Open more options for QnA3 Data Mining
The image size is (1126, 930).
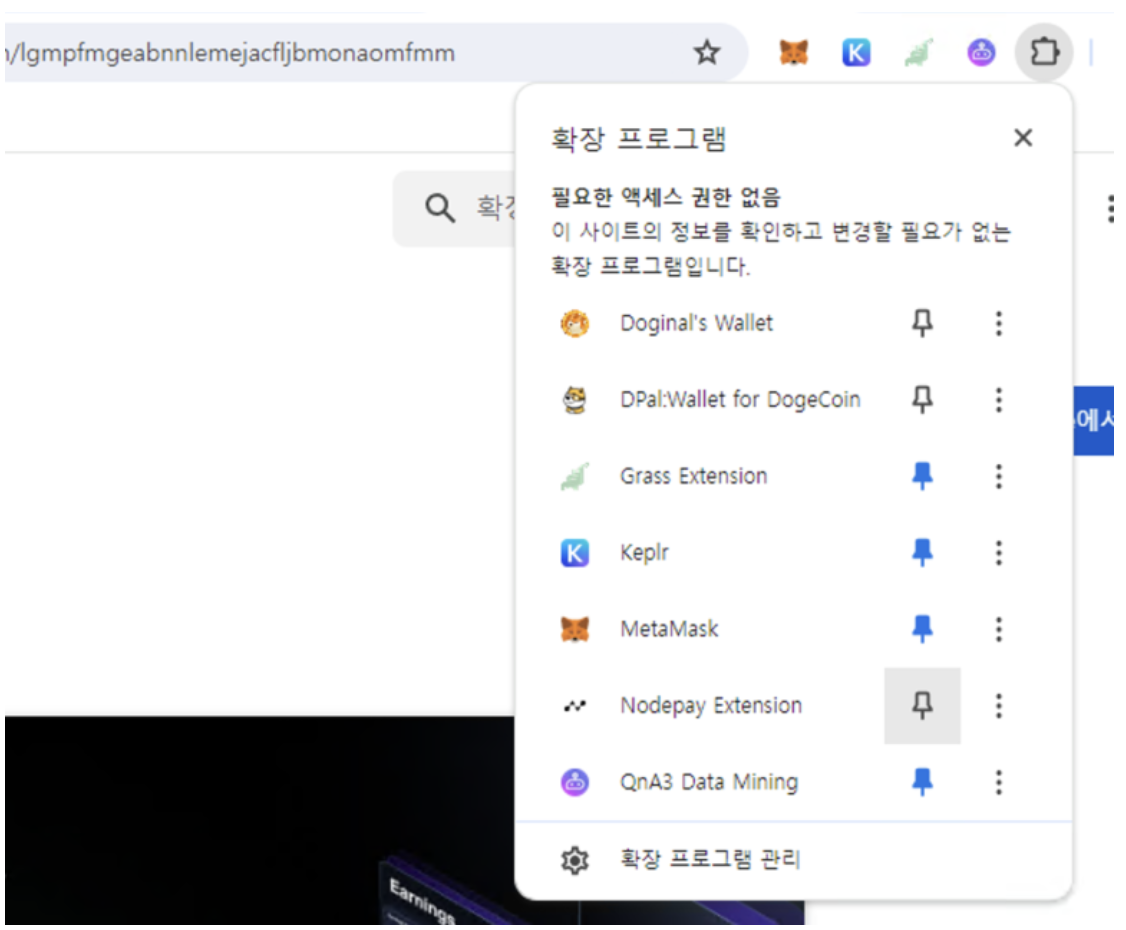click(998, 782)
